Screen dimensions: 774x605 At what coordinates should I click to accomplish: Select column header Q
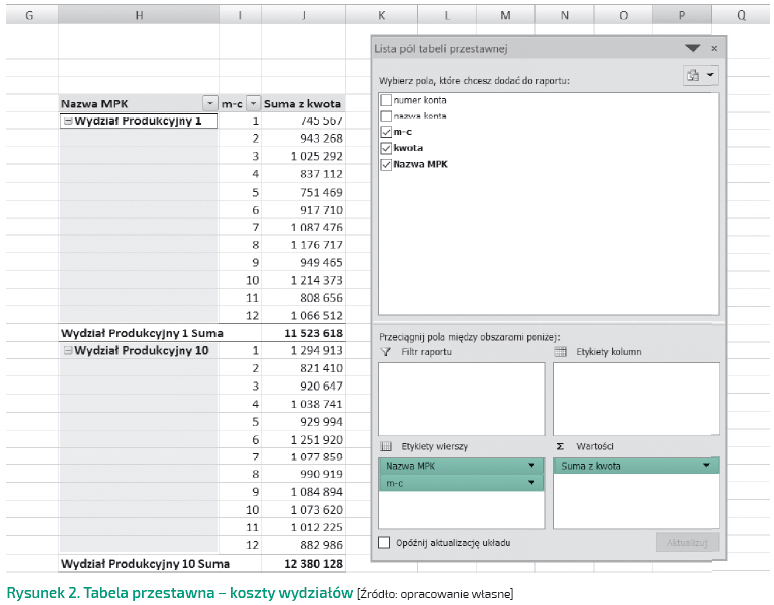(x=741, y=15)
